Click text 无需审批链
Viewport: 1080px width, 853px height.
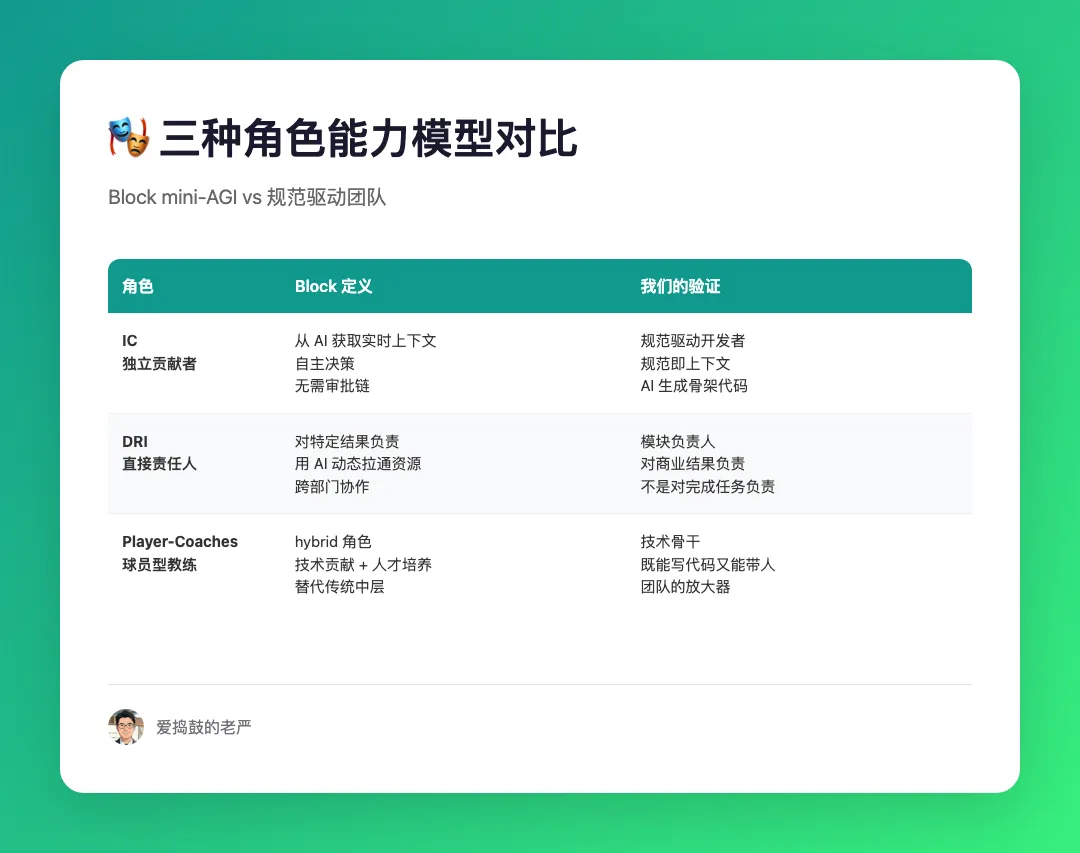[332, 386]
